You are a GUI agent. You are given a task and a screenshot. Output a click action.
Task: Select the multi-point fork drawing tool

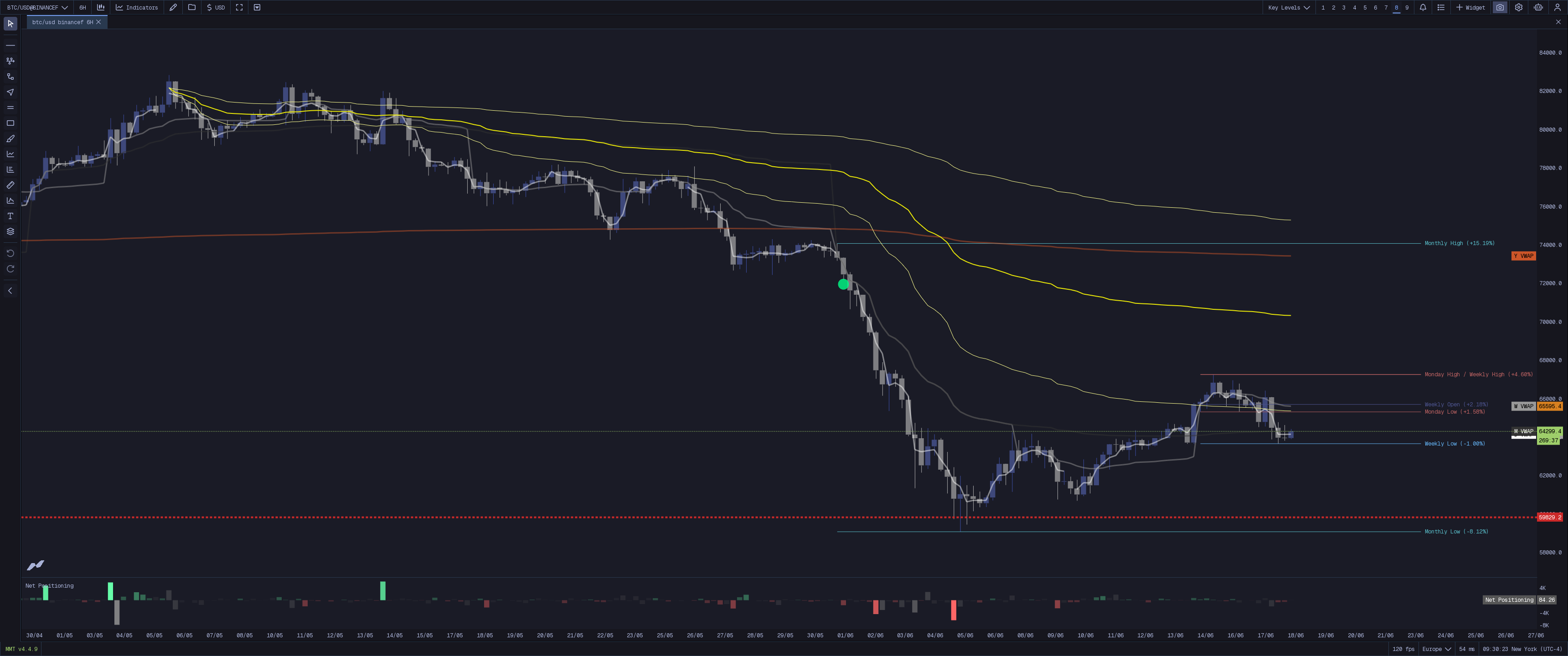[10, 61]
